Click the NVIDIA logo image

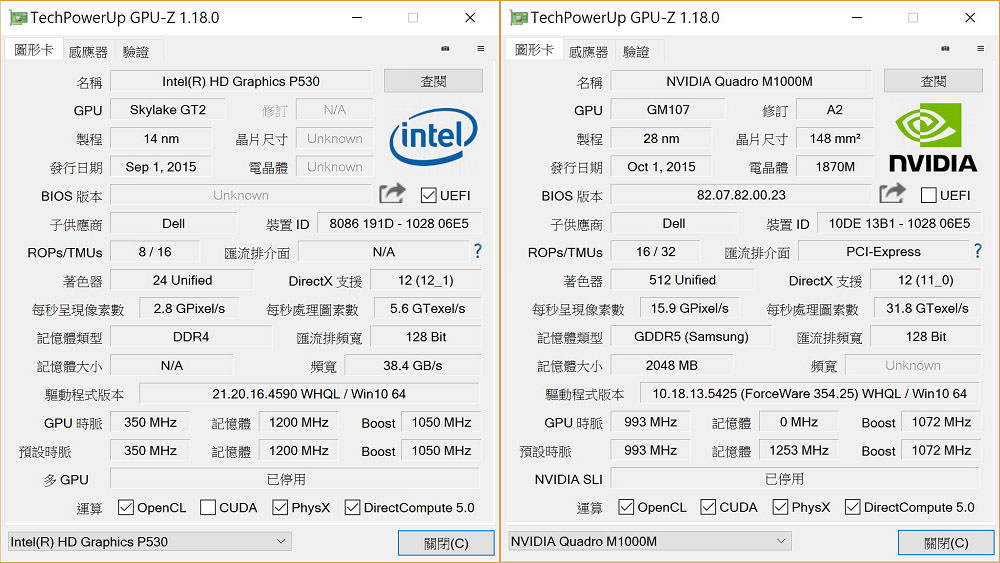point(933,138)
